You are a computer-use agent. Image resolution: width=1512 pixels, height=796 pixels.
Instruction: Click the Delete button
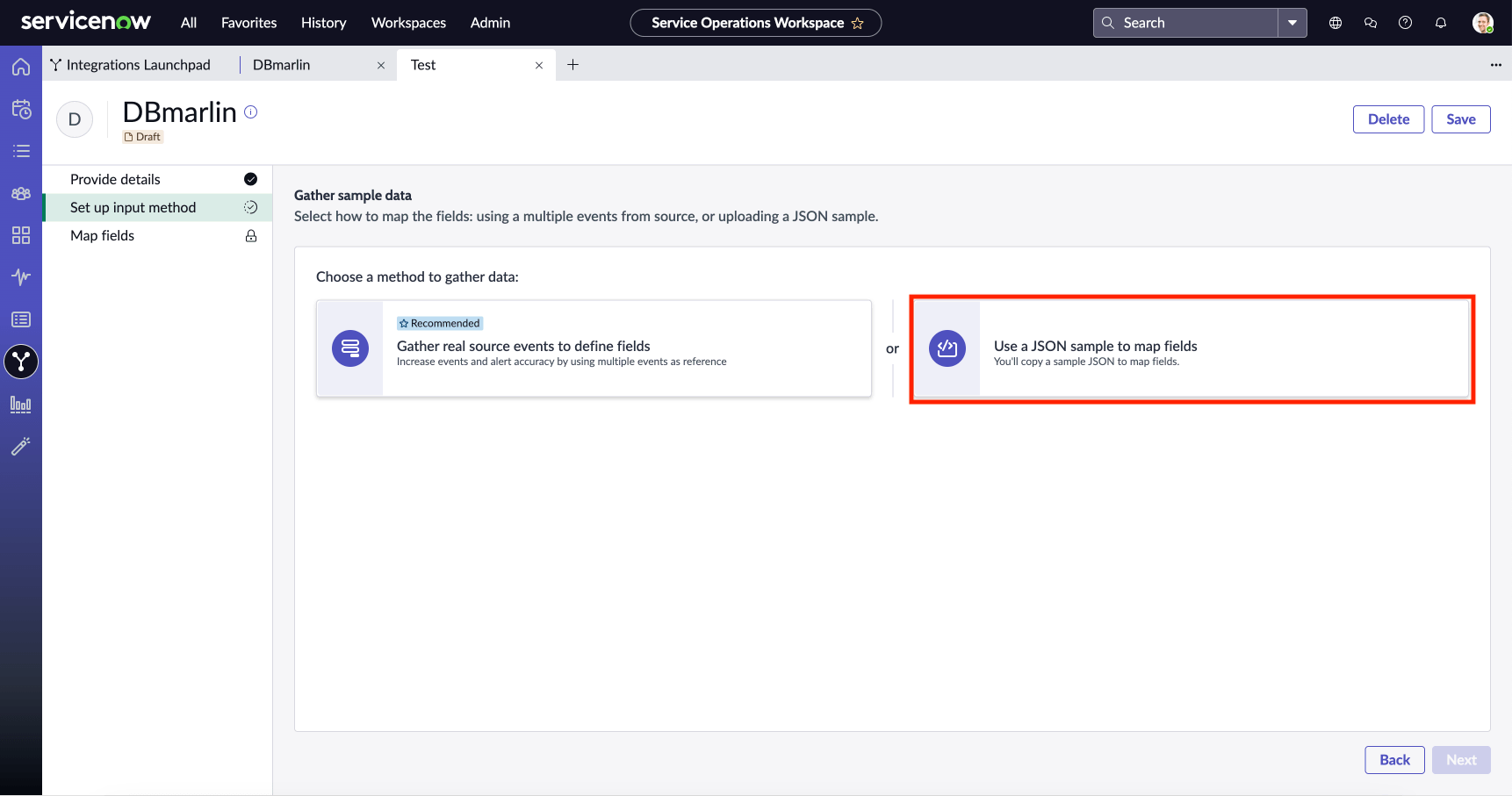pos(1388,119)
